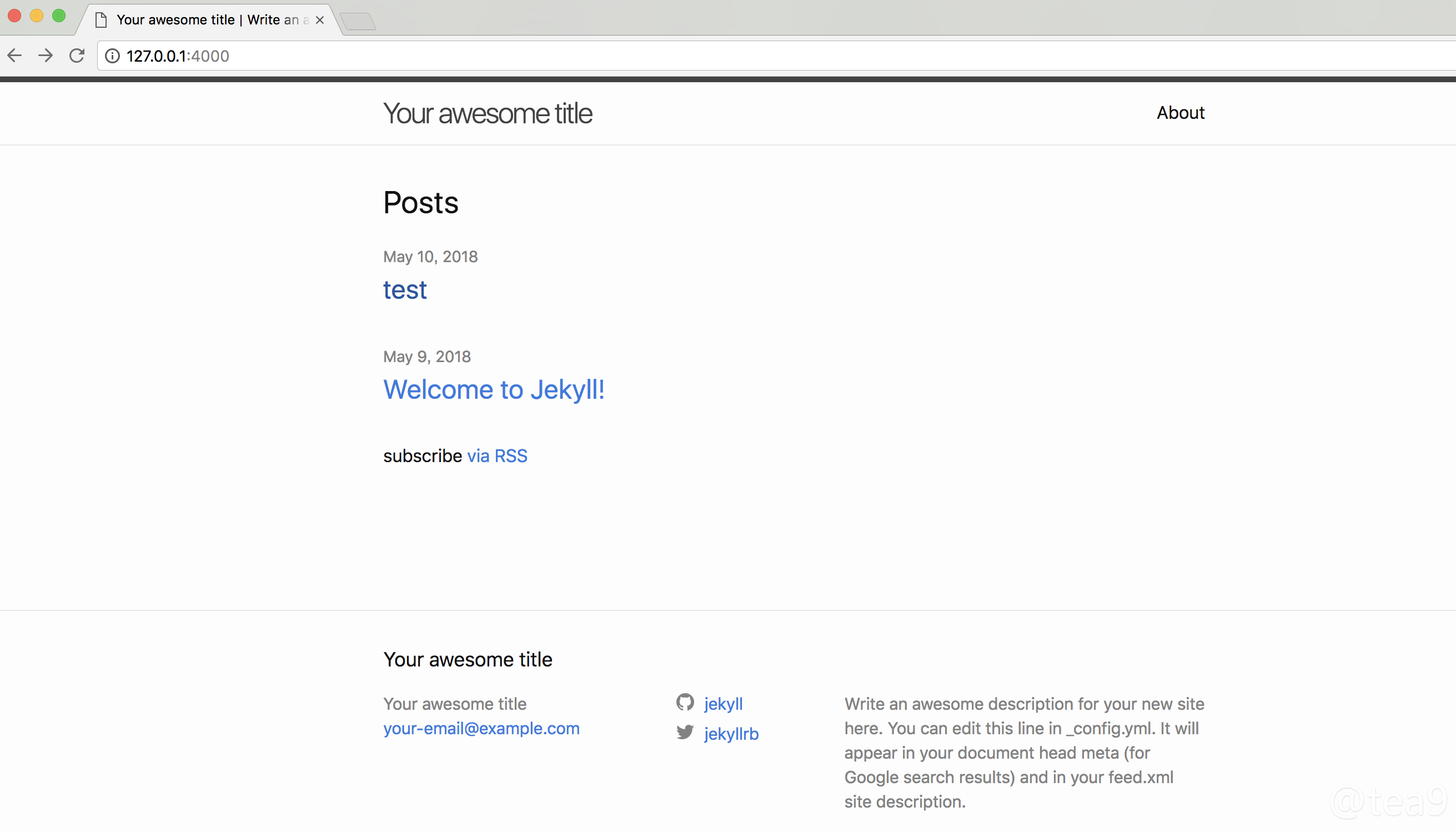Click the your-email@example.com link
This screenshot has width=1456, height=832.
point(481,729)
